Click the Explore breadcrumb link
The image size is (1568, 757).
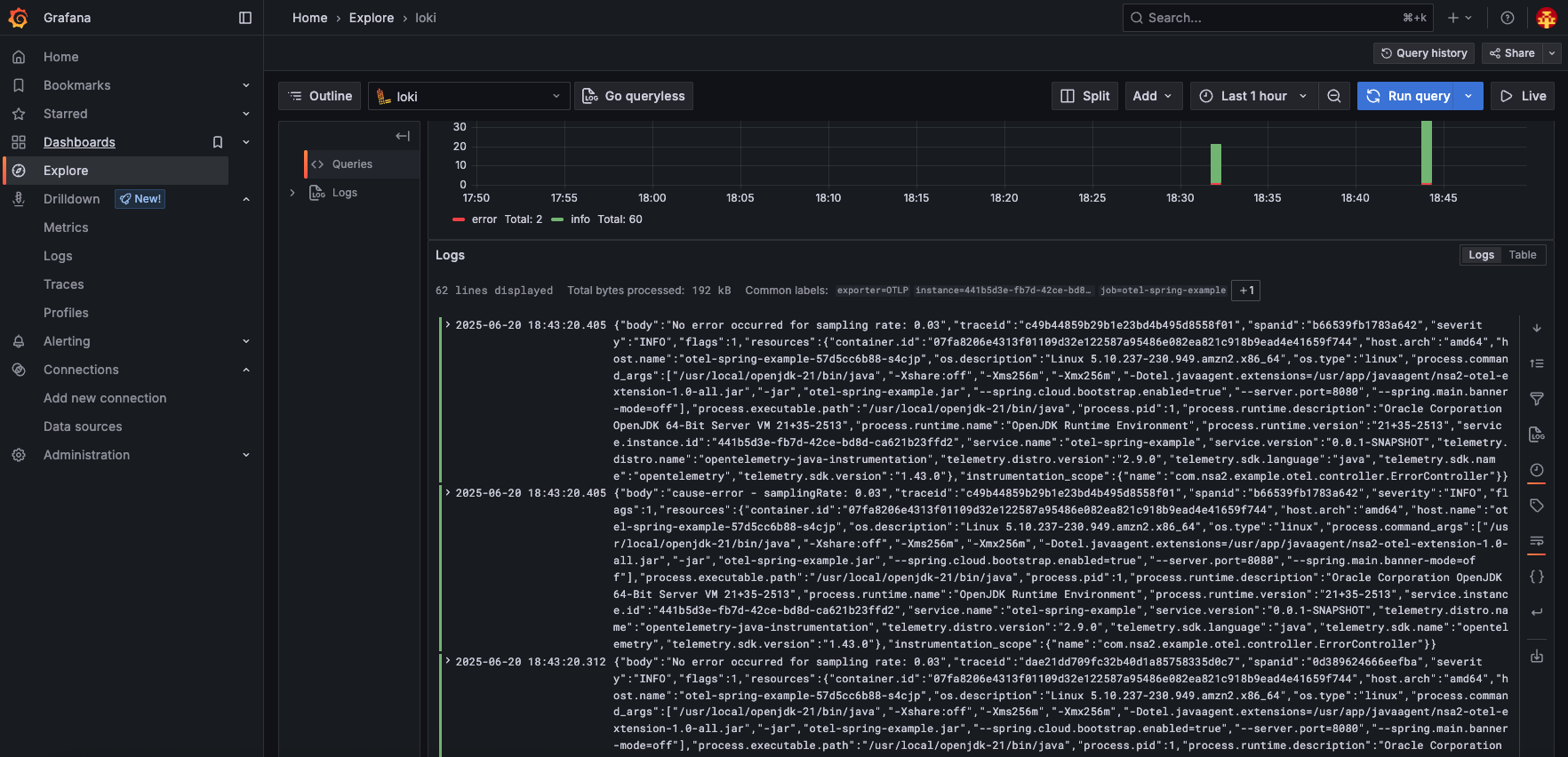[x=372, y=18]
